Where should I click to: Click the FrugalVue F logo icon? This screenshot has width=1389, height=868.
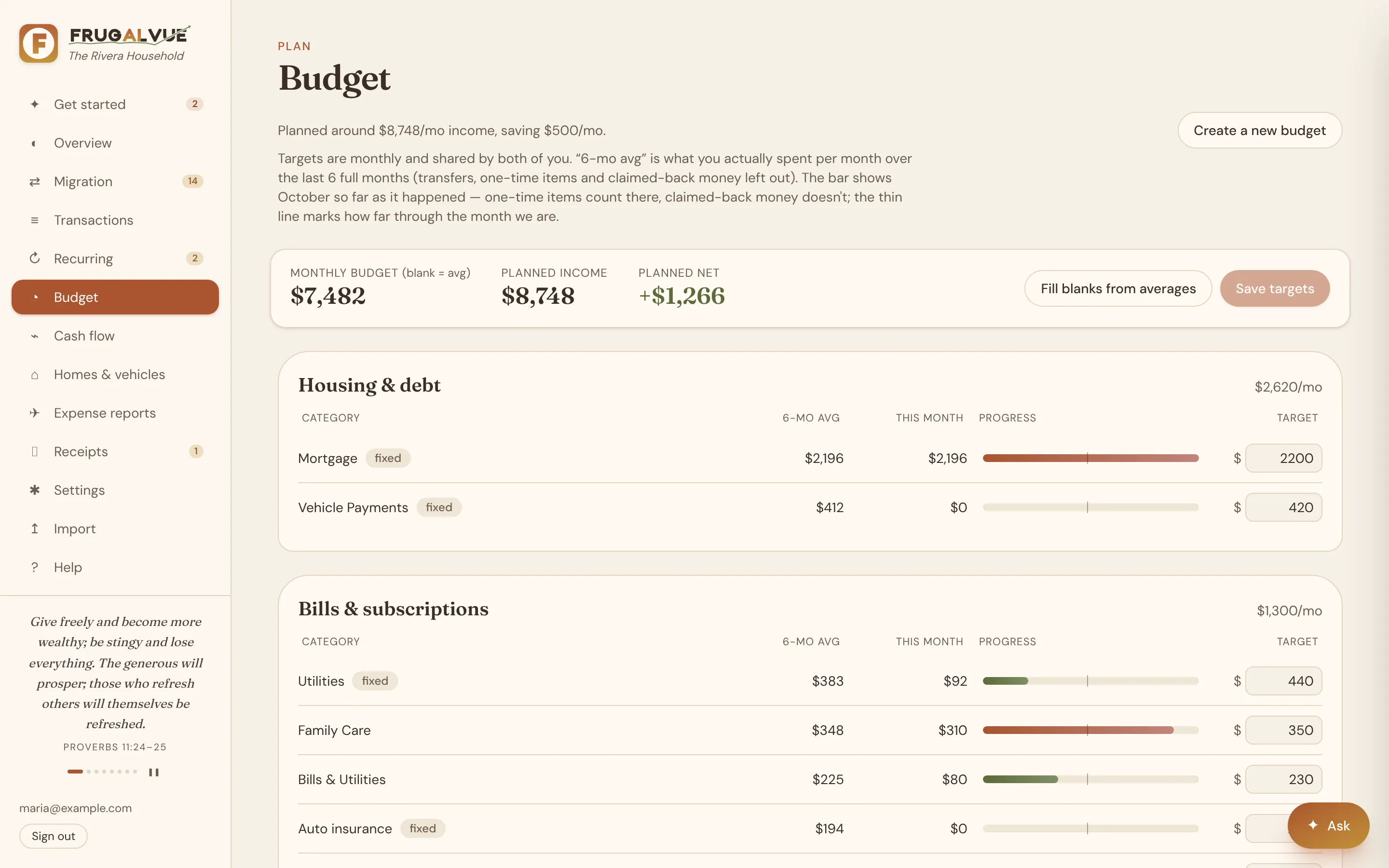[39, 43]
